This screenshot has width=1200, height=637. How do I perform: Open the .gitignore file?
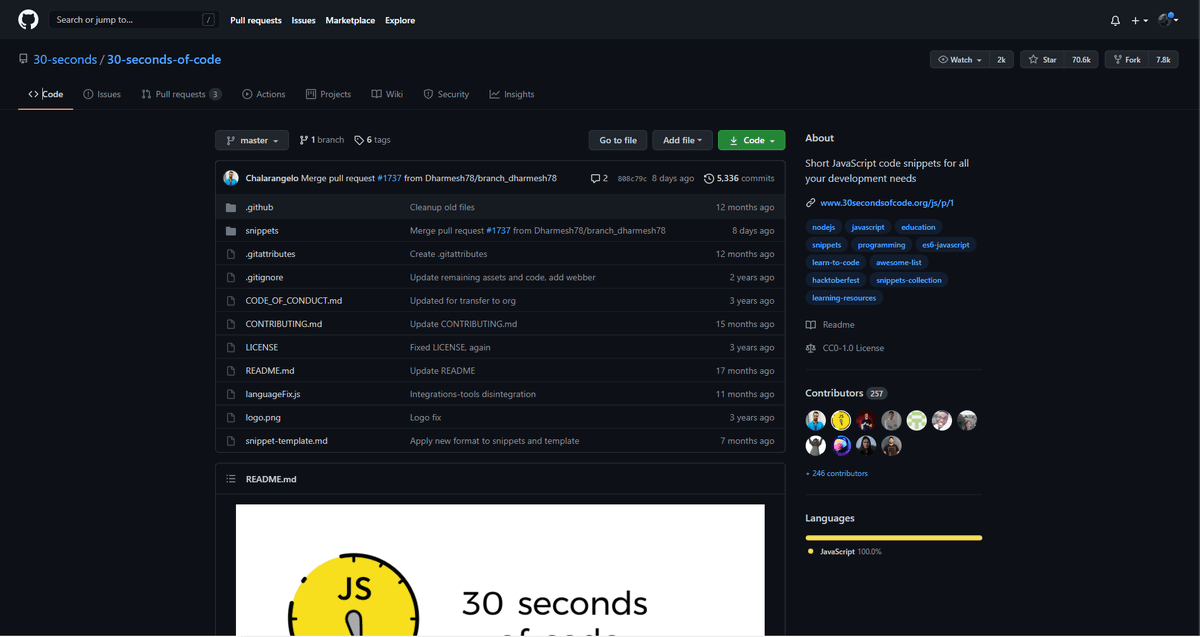[x=264, y=277]
